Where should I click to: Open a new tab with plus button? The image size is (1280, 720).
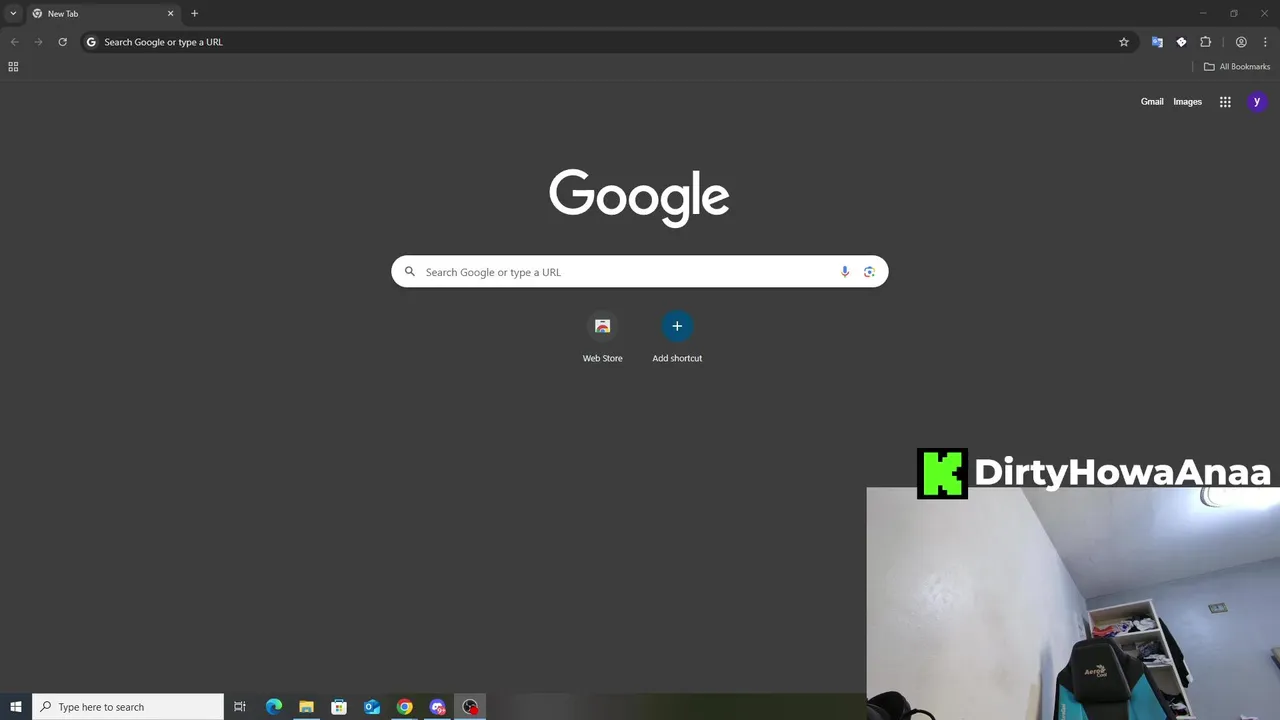[x=194, y=13]
